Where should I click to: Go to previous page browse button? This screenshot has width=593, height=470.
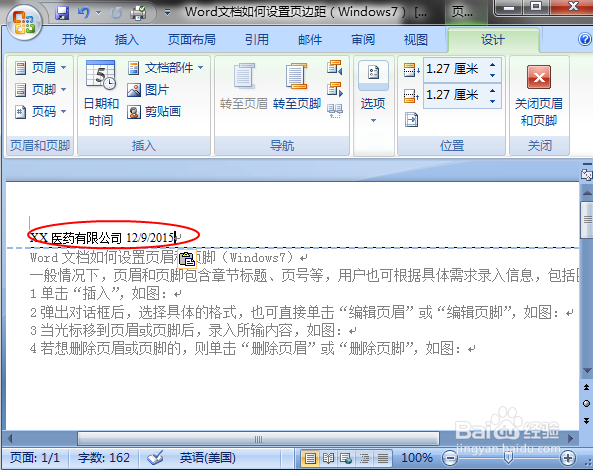[587, 387]
